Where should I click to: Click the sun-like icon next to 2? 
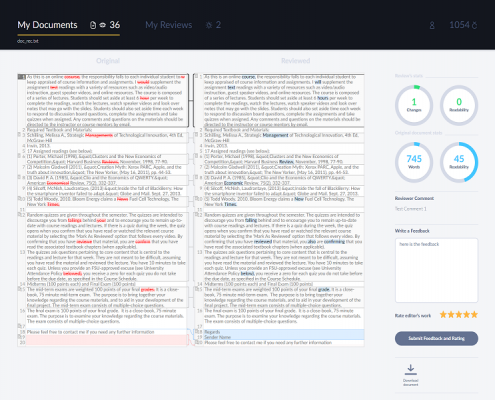point(209,25)
